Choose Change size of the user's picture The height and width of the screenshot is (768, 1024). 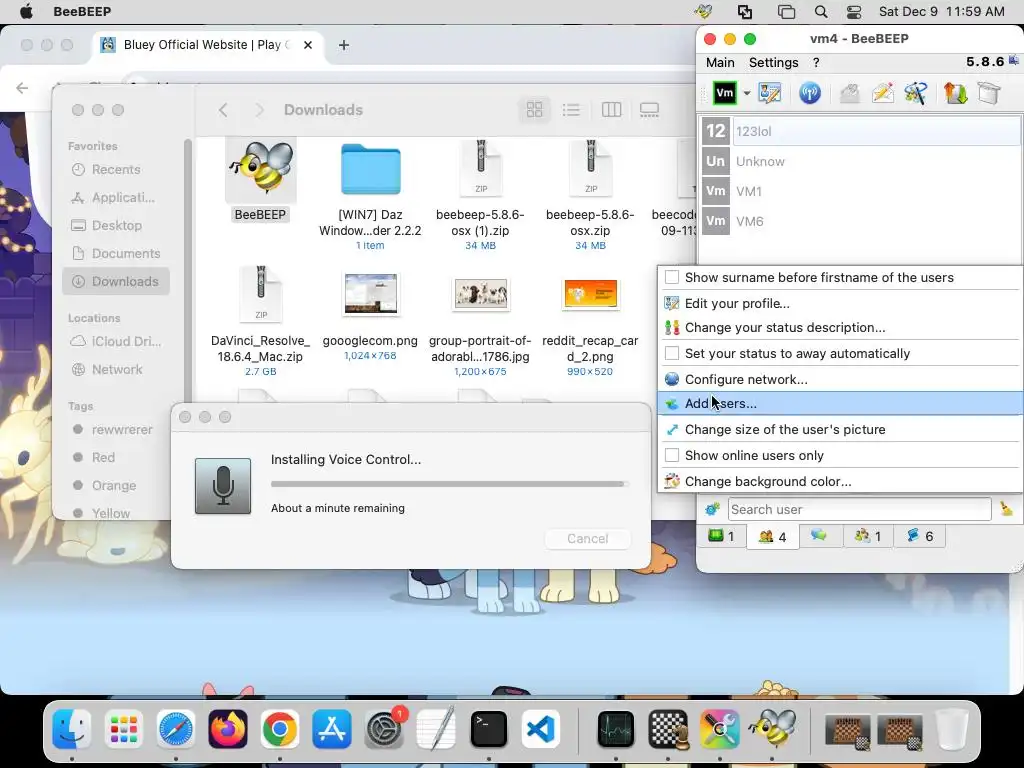[x=840, y=430]
